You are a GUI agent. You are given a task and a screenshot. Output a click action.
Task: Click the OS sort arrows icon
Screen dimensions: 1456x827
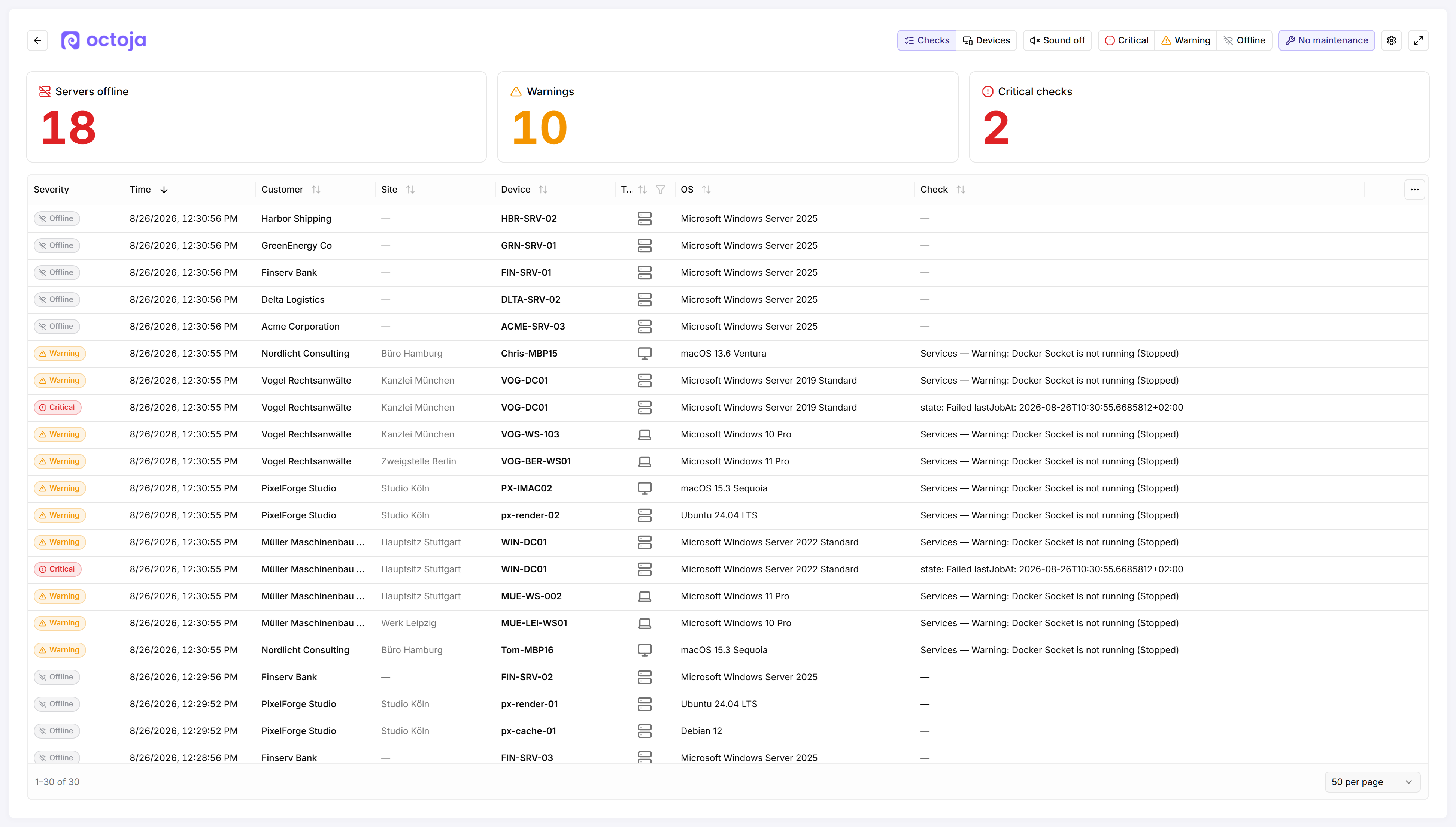point(706,190)
